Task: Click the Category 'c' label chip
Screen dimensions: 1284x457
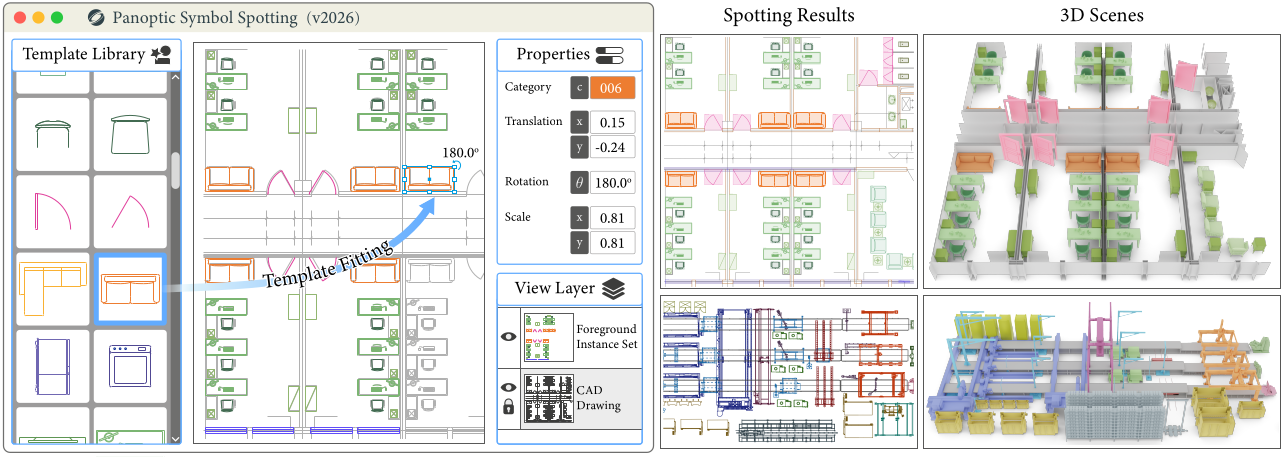Action: [579, 88]
